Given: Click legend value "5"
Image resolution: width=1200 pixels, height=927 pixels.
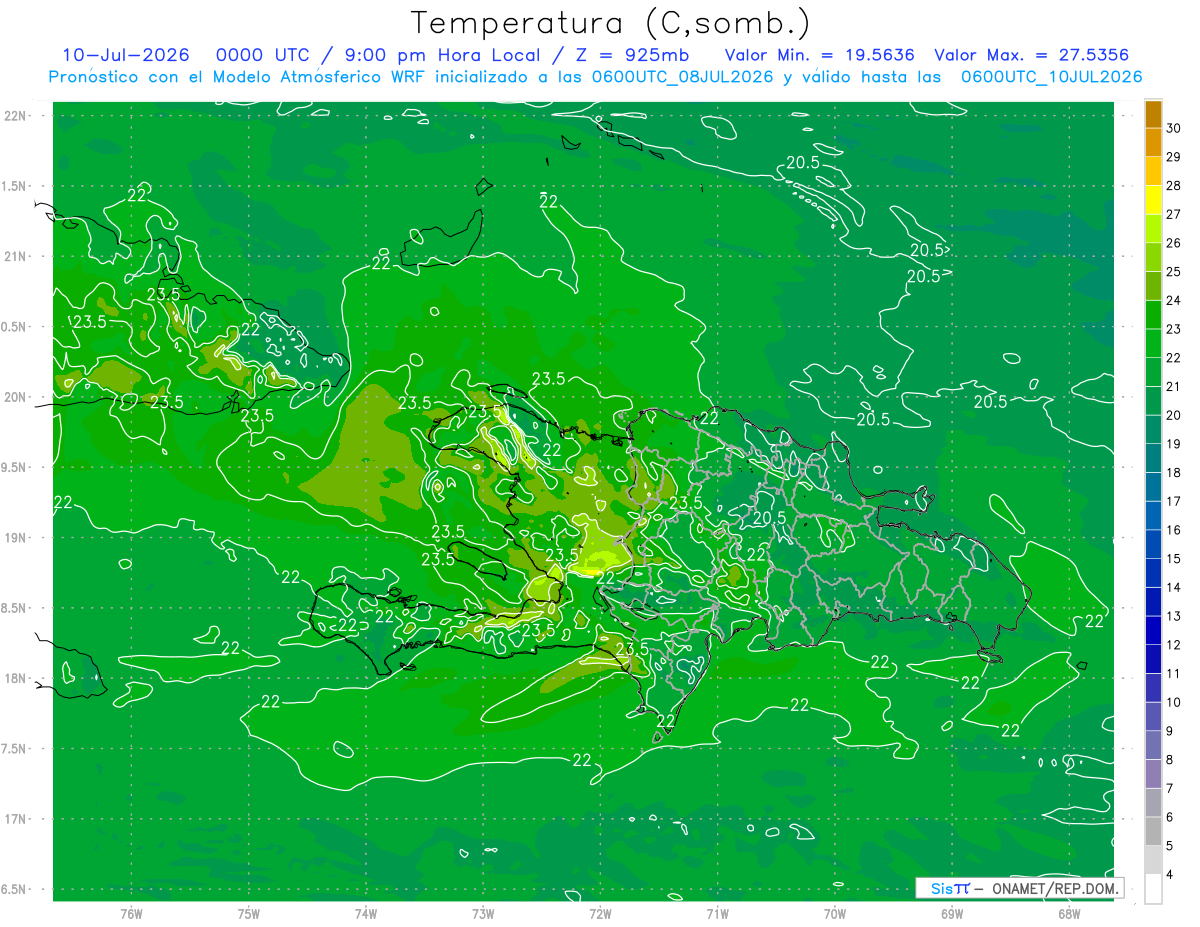Looking at the screenshot, I should coord(1170,846).
